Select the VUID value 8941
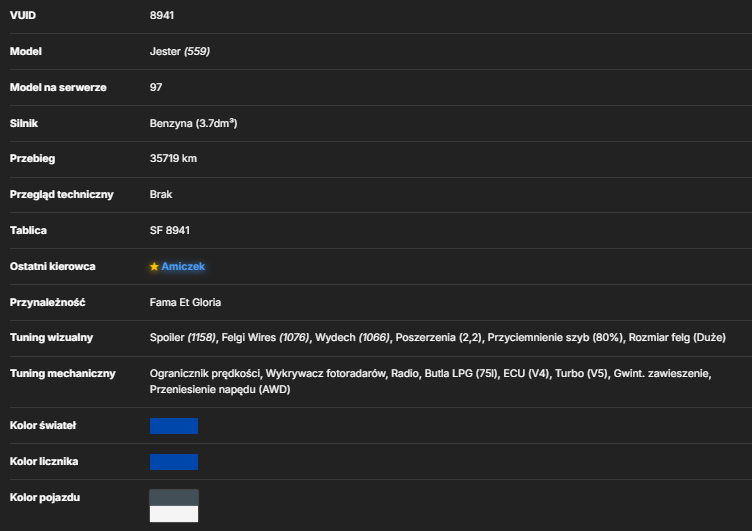752x531 pixels. (162, 15)
